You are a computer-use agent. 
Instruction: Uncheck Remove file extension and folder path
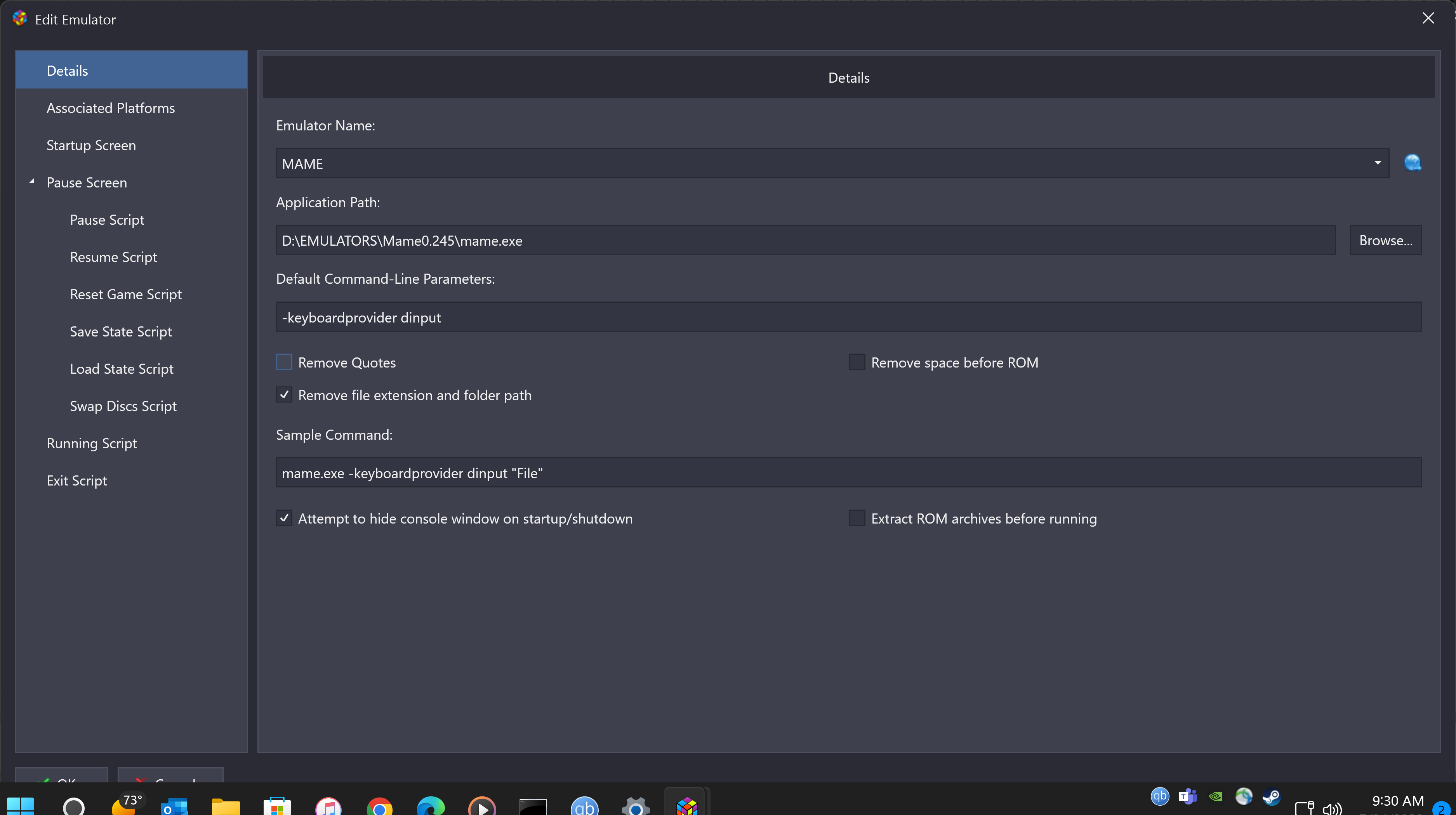pos(284,395)
